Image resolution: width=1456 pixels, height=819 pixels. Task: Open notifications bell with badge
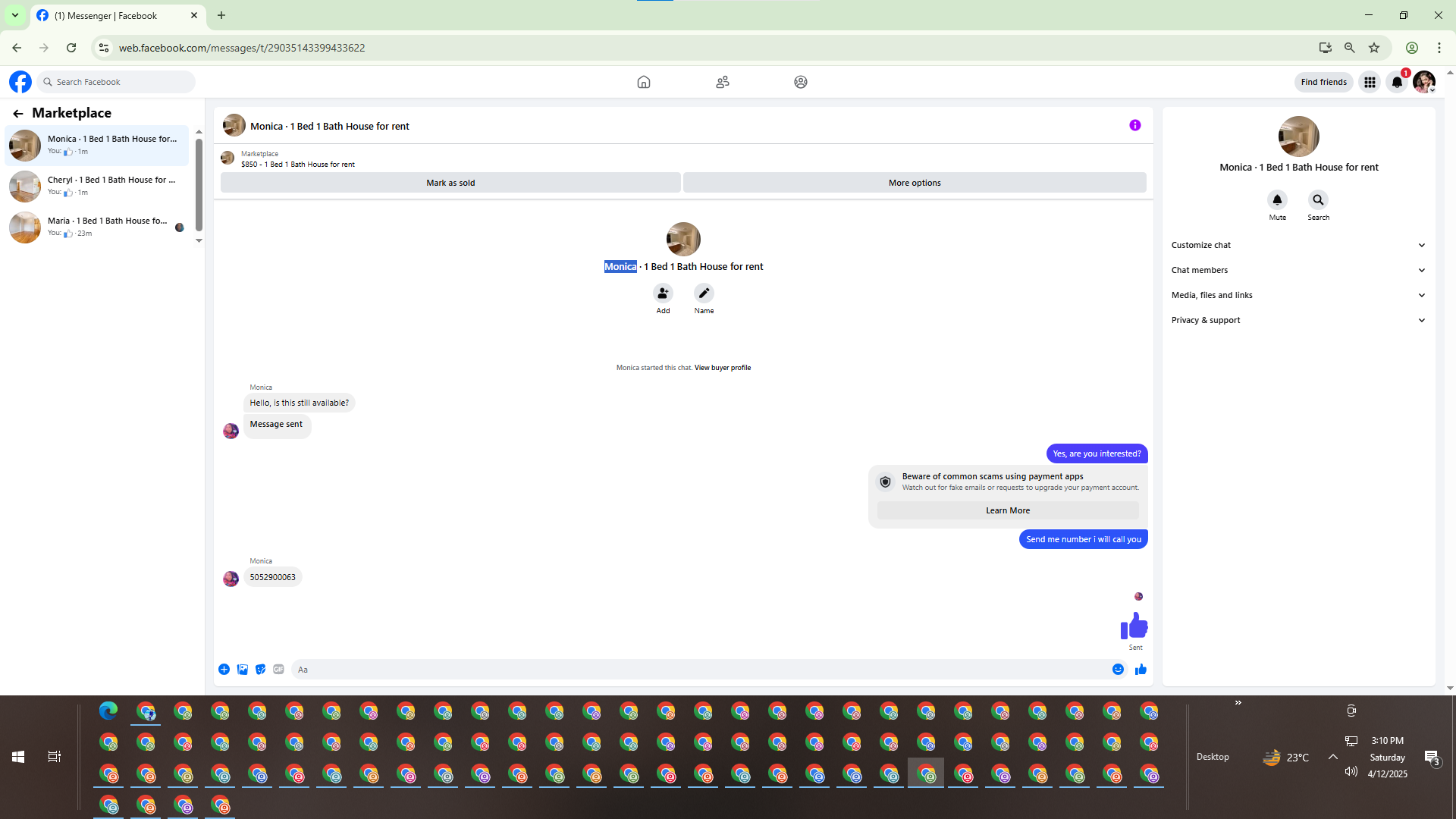click(x=1397, y=82)
